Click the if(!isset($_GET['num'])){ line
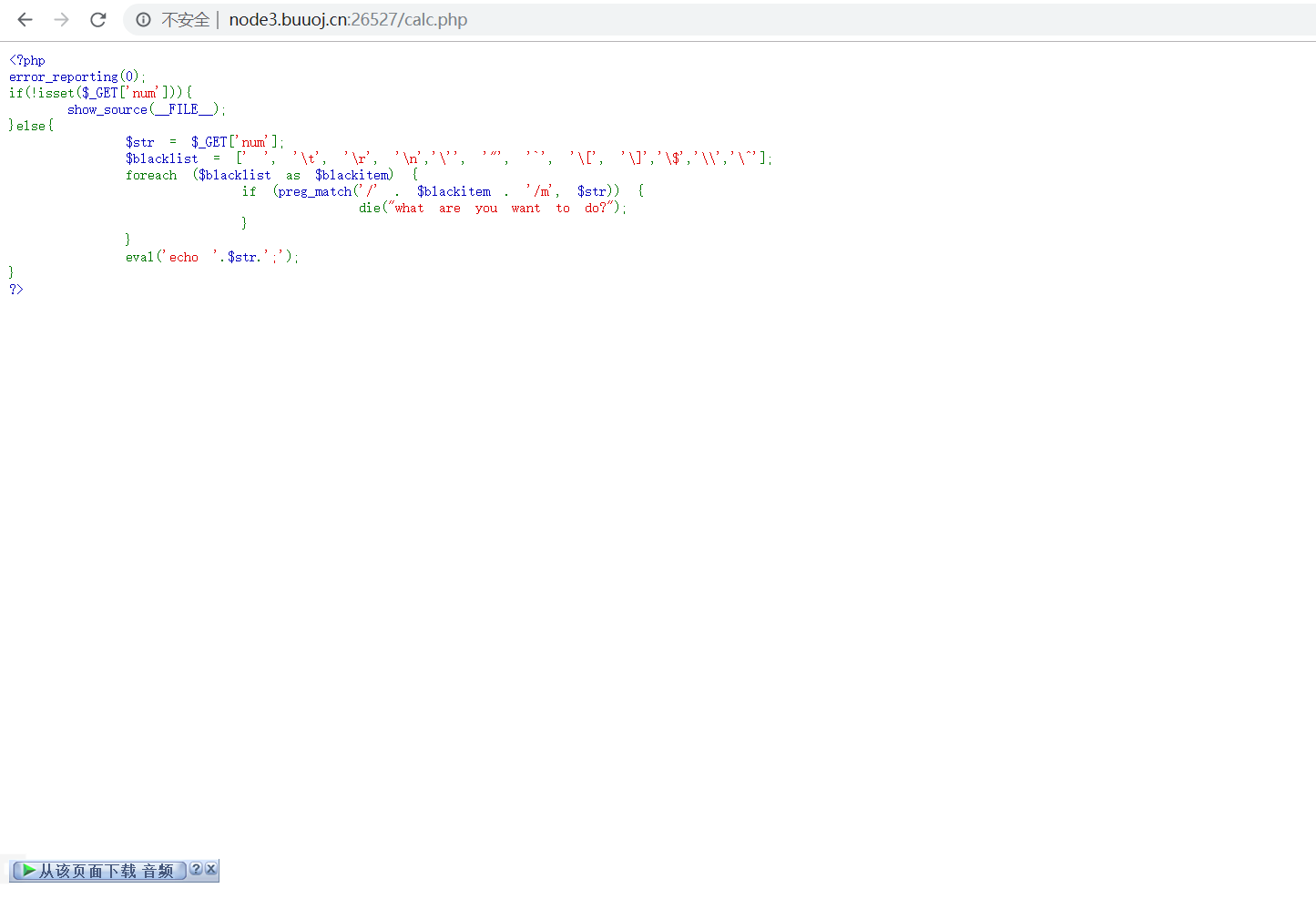This screenshot has width=1316, height=899. (x=100, y=93)
